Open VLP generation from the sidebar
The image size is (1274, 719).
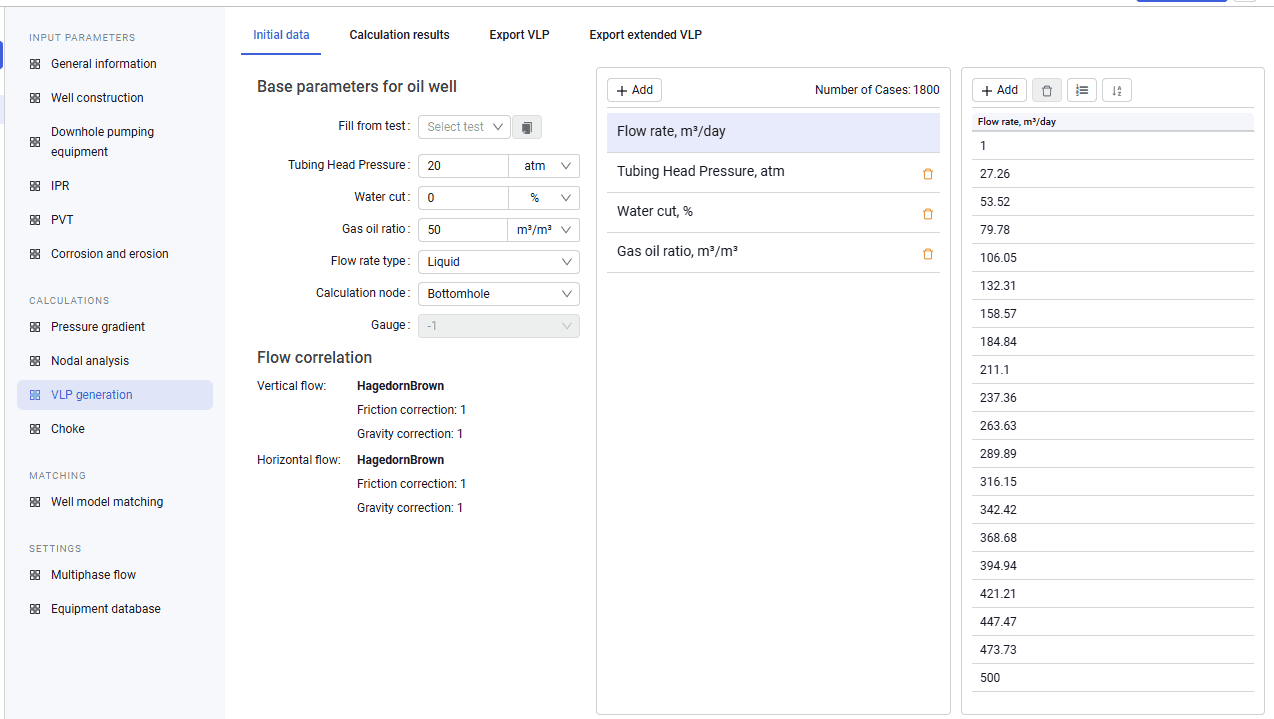(115, 395)
